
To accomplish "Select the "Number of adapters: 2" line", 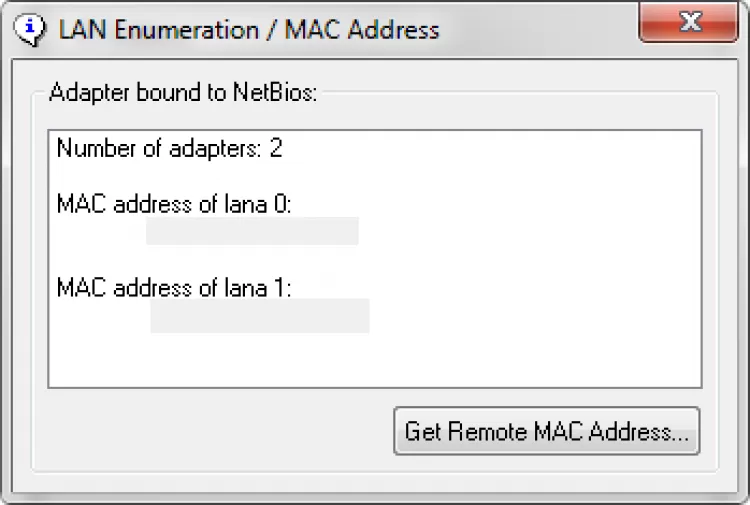I will (169, 149).
